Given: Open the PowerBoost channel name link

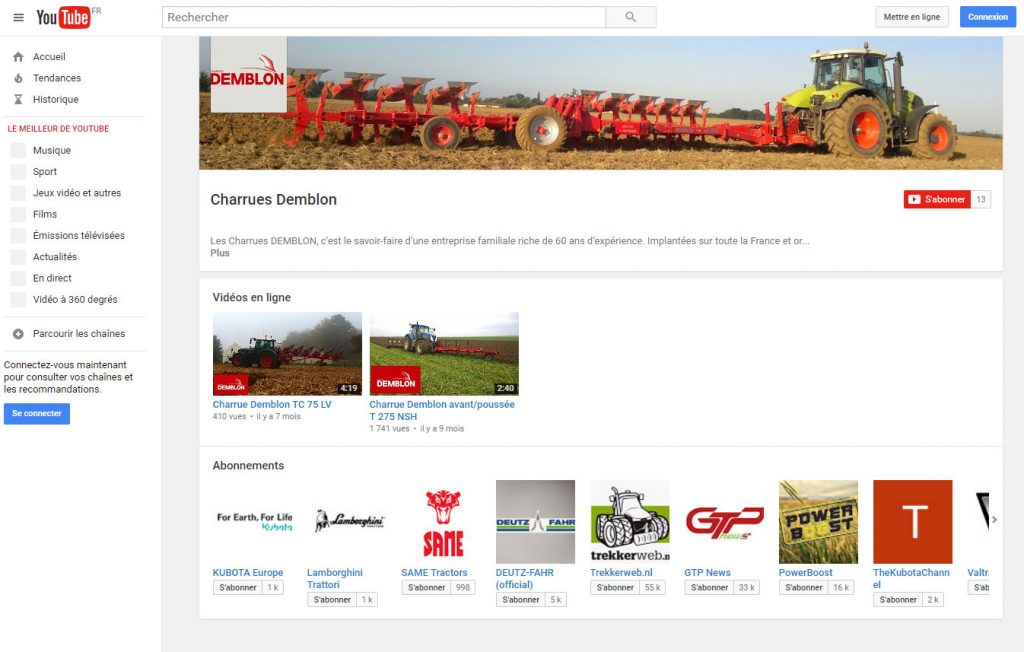Looking at the screenshot, I should pyautogui.click(x=805, y=572).
